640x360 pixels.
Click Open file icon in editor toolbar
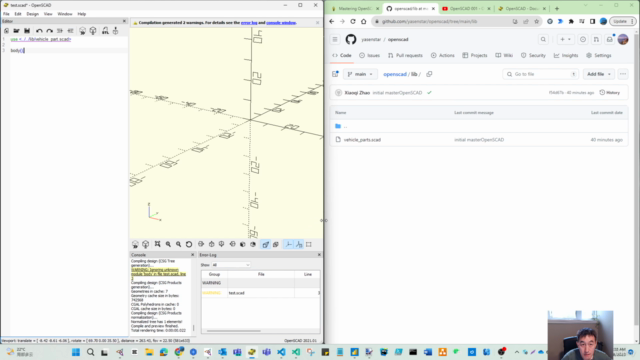pos(16,31)
